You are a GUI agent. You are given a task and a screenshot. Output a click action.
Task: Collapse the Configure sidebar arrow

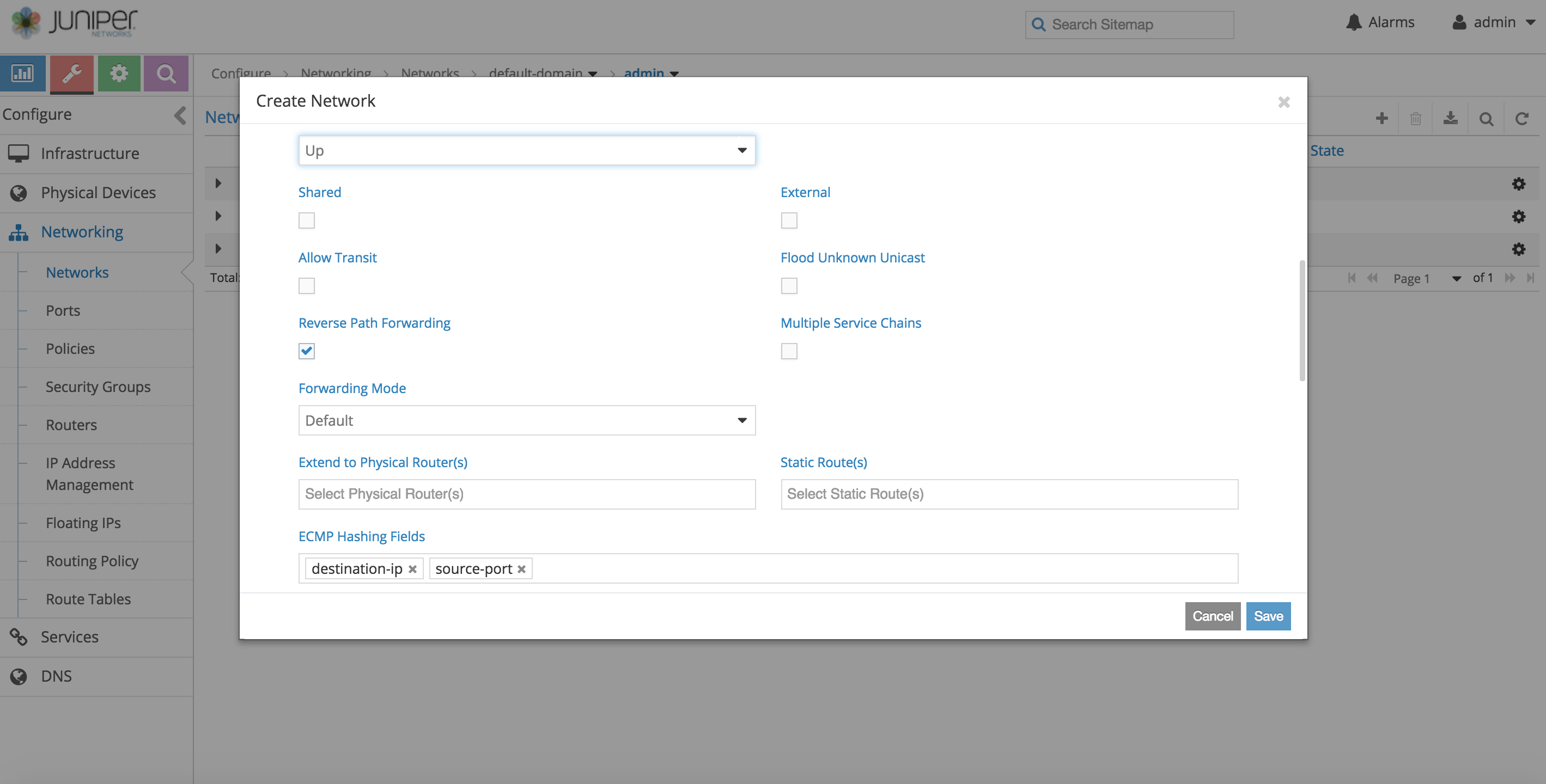tap(179, 114)
